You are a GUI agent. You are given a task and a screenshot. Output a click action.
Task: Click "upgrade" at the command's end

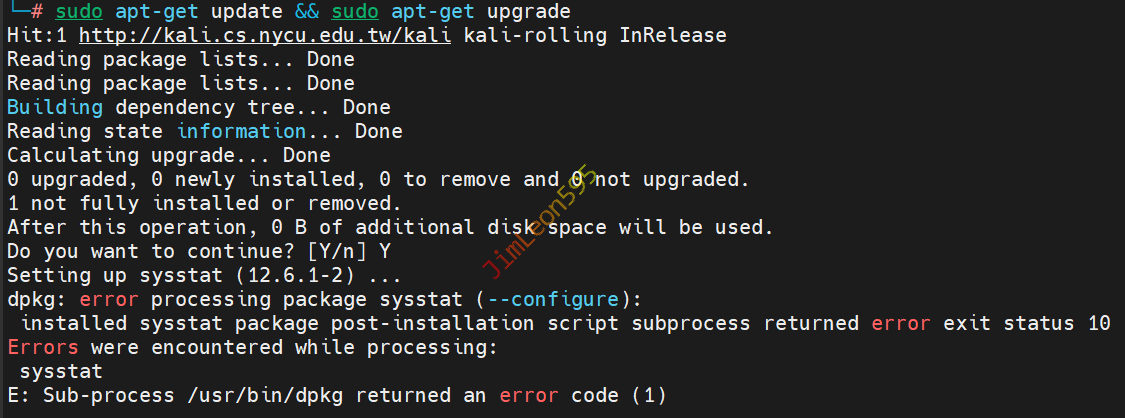tap(529, 12)
